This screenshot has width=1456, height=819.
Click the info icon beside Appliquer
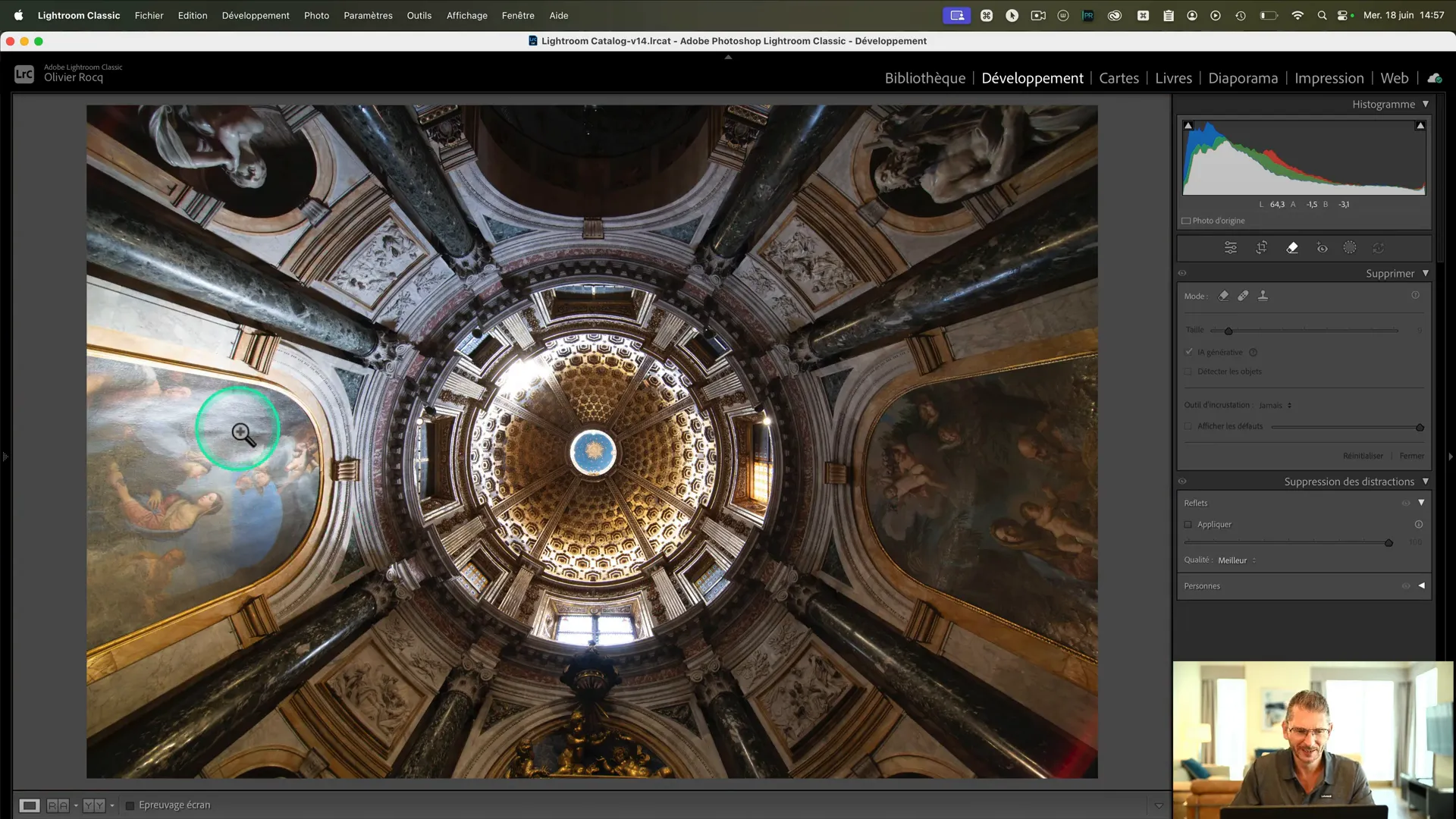pyautogui.click(x=1418, y=525)
